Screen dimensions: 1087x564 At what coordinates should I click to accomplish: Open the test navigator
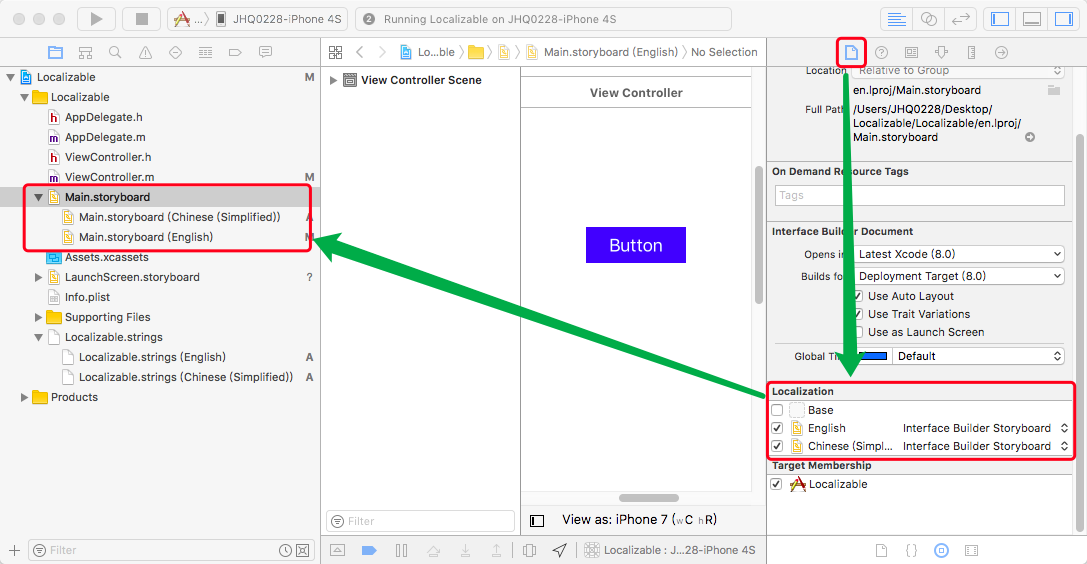tap(175, 52)
